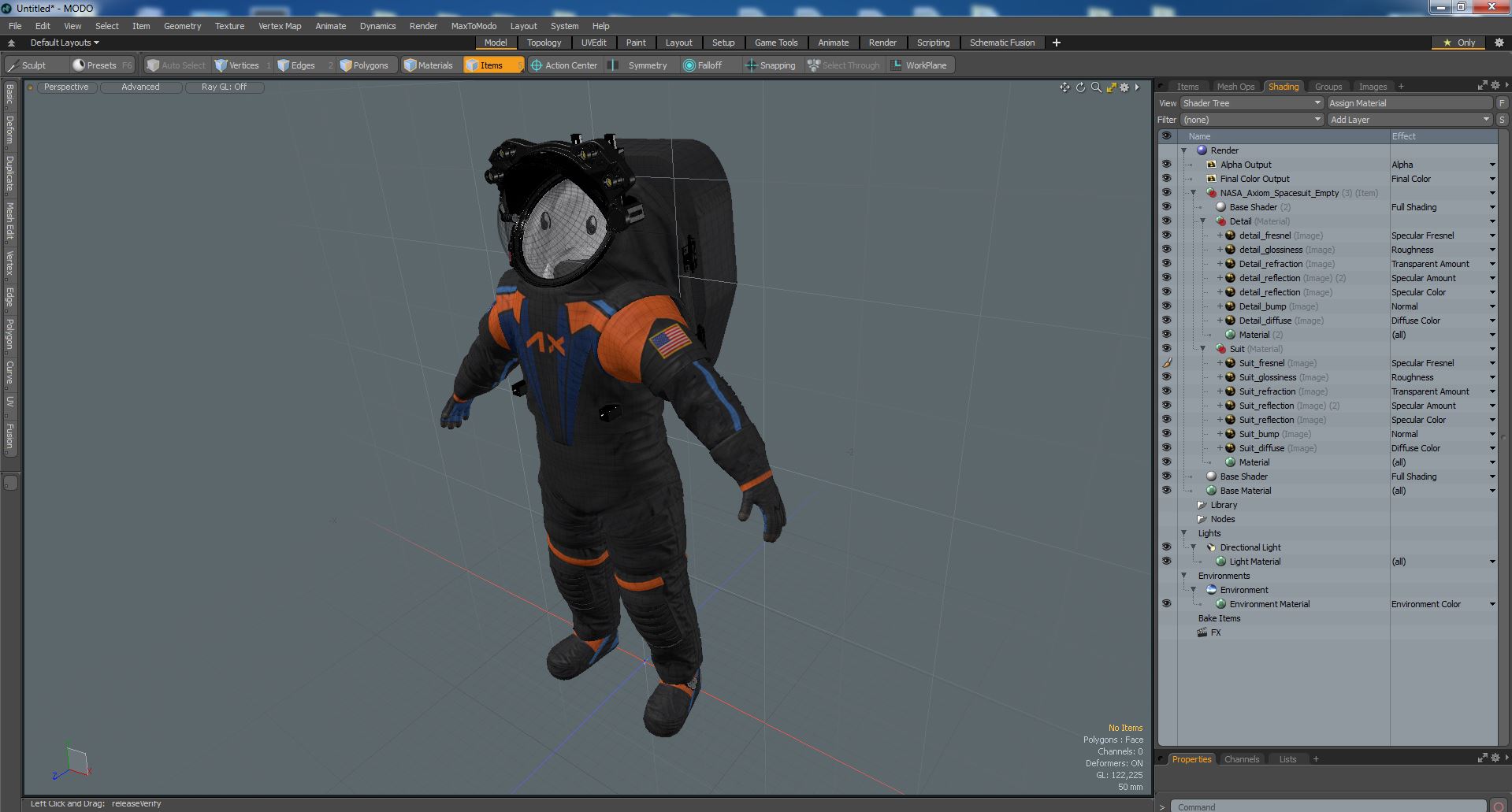Image resolution: width=1512 pixels, height=812 pixels.
Task: Open the View Shader Tree dropdown
Action: tap(1251, 103)
